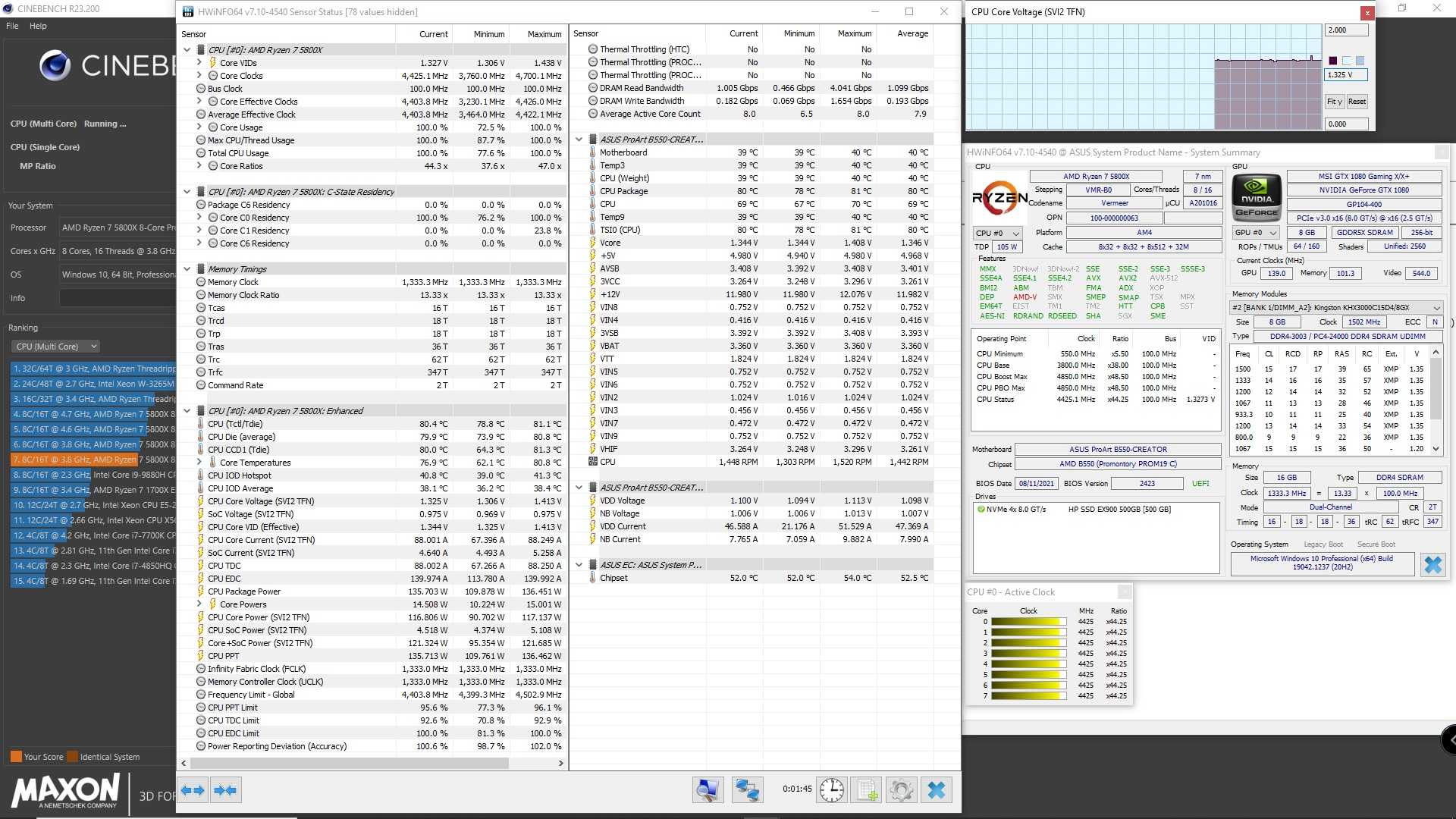Click the collapse-layout inward arrows button

[225, 790]
